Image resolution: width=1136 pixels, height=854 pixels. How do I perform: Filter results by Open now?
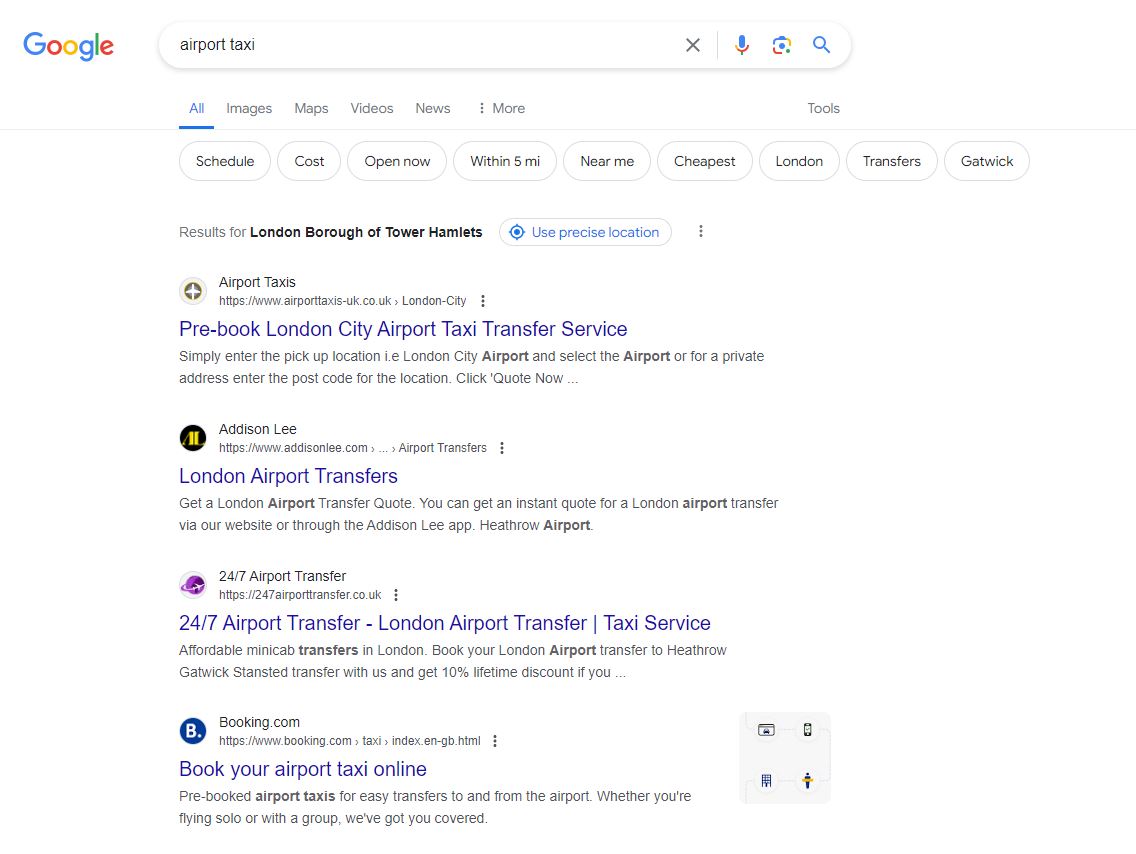tap(397, 162)
